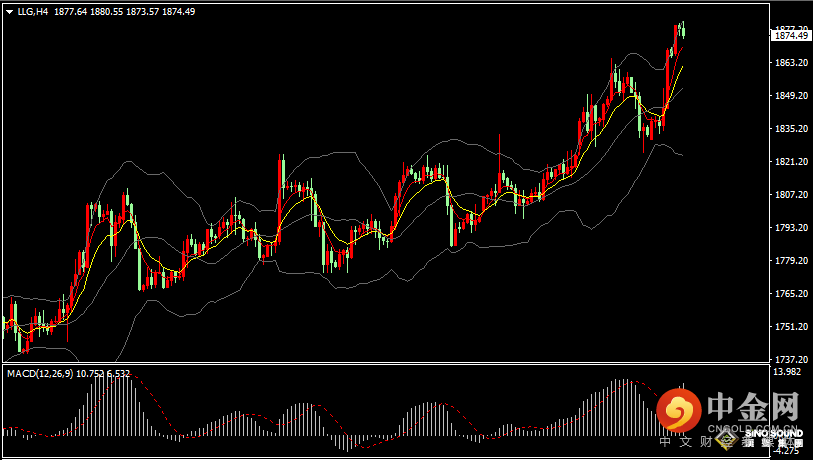
Task: Click the 1779.20 price axis label
Action: [x=790, y=261]
